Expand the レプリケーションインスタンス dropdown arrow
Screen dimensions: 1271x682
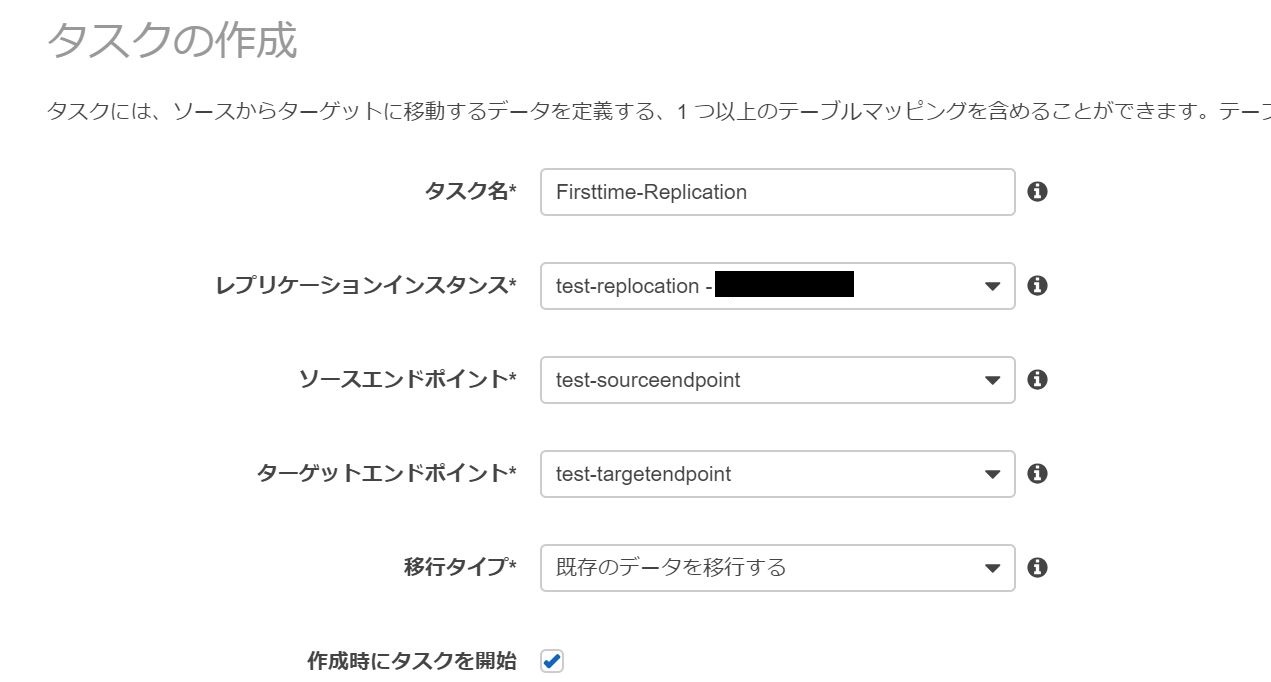pos(992,286)
